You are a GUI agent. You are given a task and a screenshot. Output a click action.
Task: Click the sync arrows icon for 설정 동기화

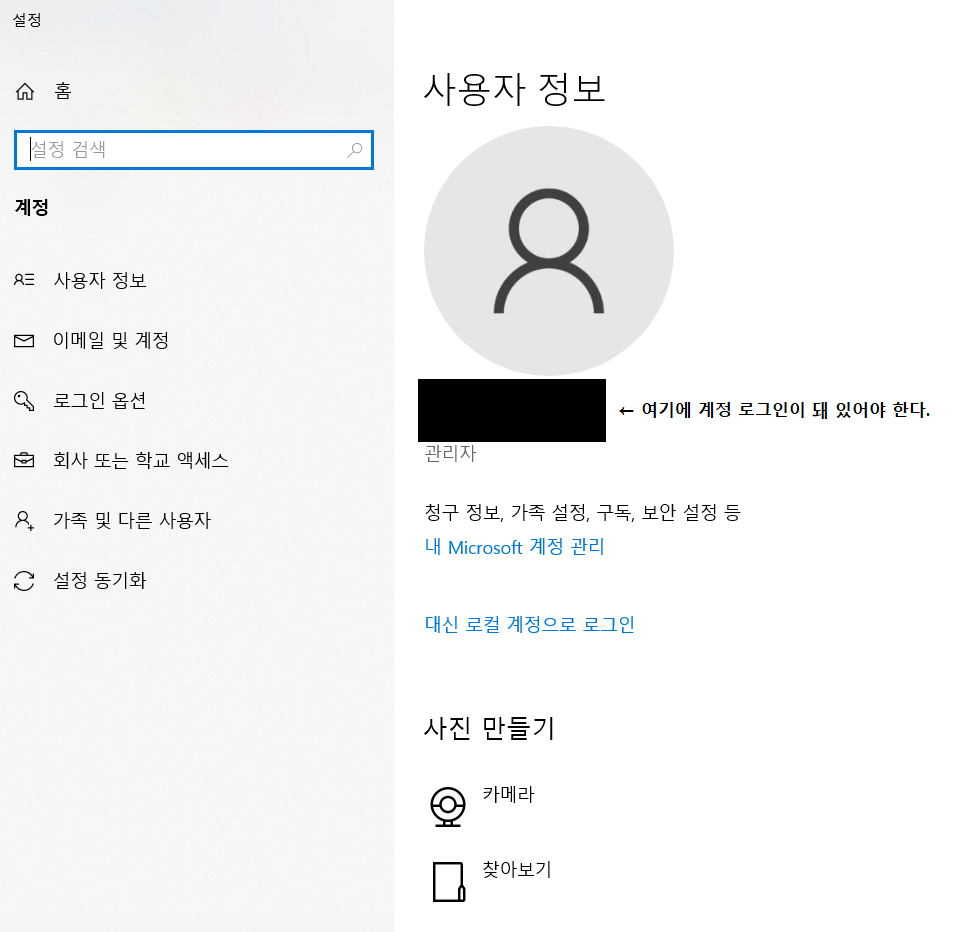coord(24,581)
